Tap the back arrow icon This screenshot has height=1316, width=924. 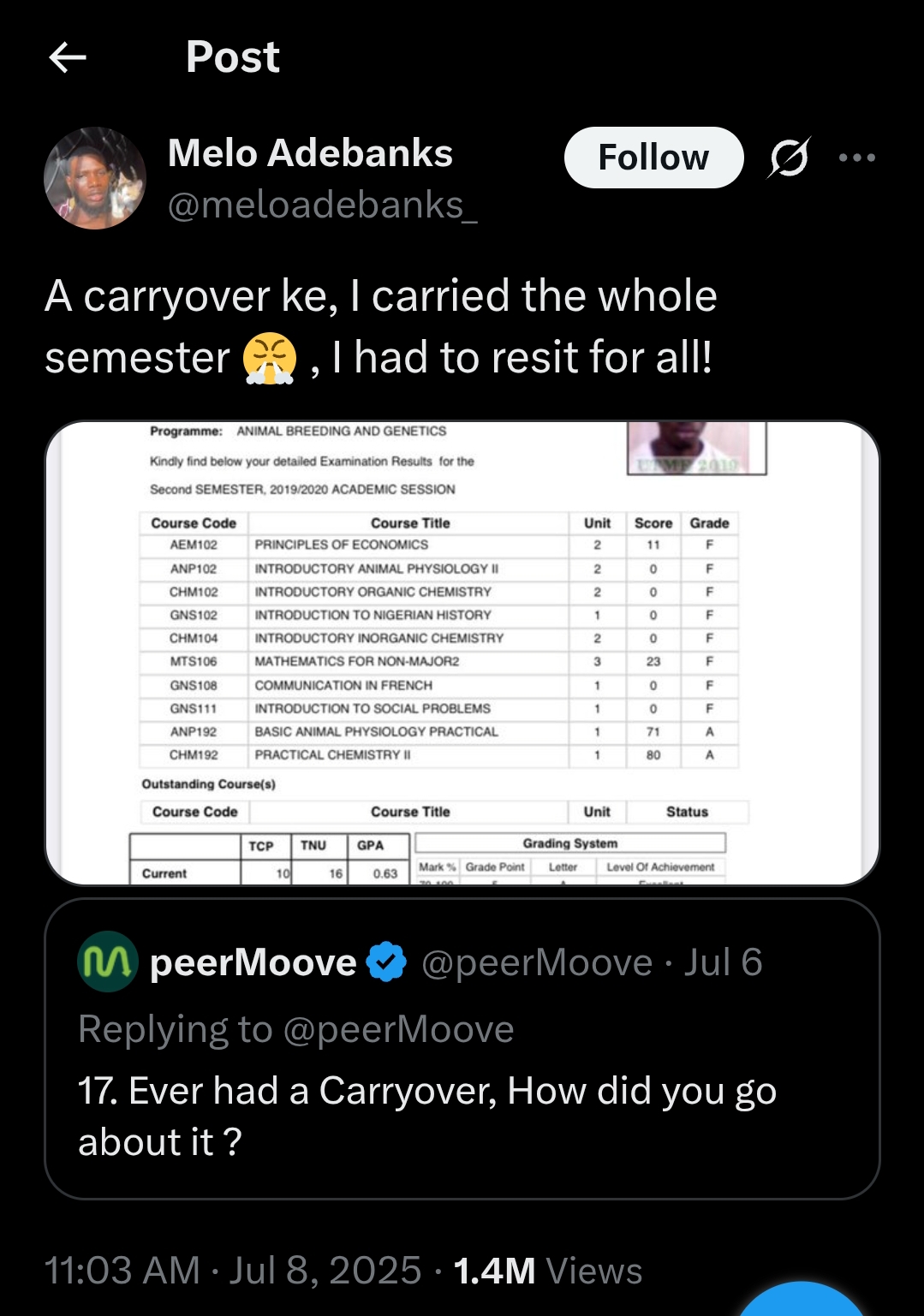click(68, 58)
